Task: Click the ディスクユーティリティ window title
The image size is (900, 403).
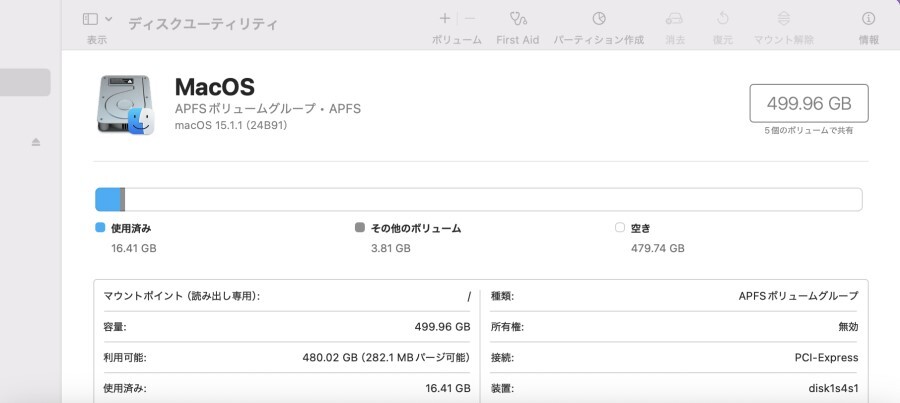Action: (203, 24)
